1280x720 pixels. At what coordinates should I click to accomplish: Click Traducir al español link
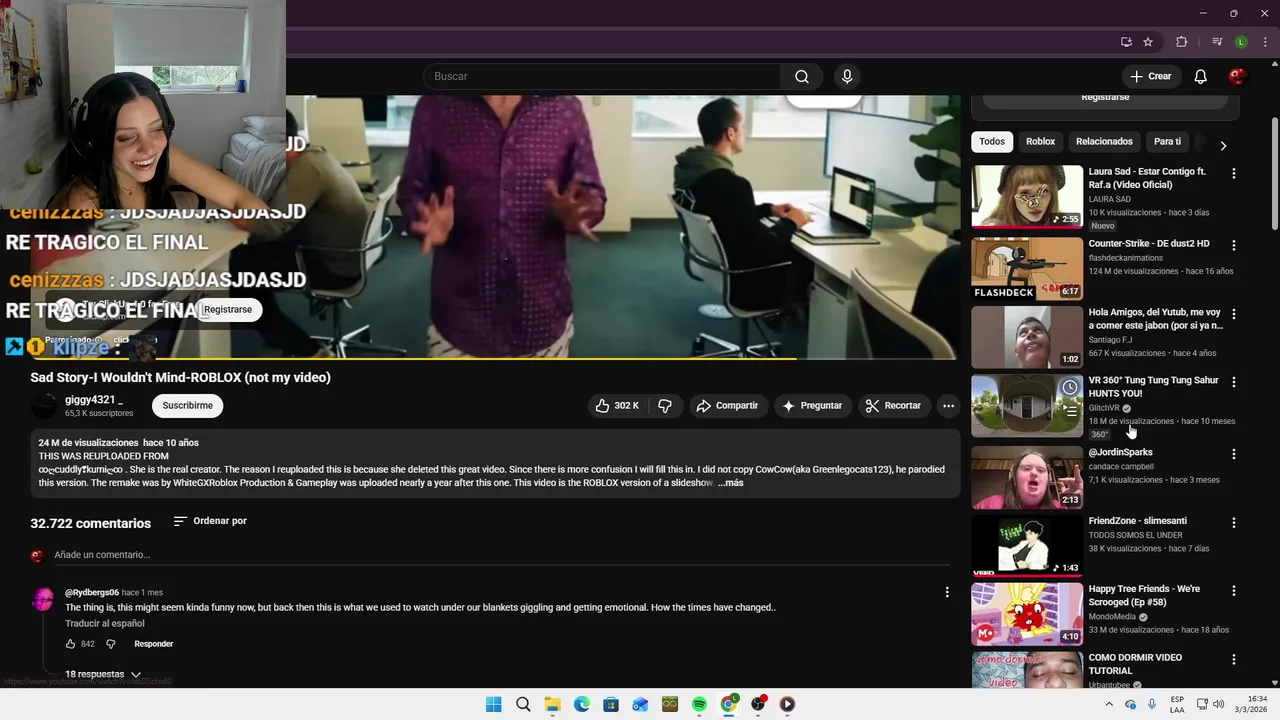[105, 624]
